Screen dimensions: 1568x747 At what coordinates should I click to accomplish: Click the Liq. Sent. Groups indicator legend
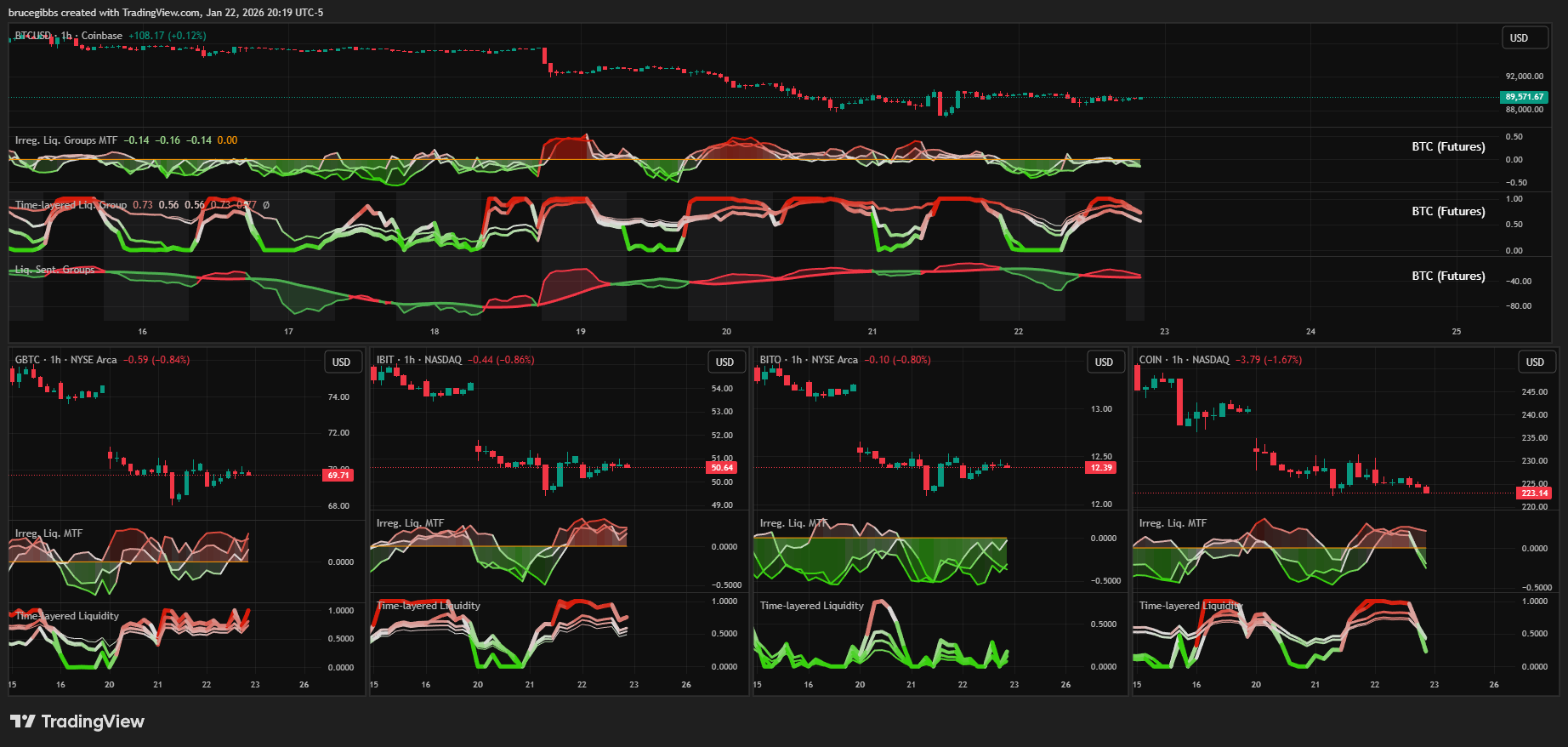pyautogui.click(x=55, y=270)
